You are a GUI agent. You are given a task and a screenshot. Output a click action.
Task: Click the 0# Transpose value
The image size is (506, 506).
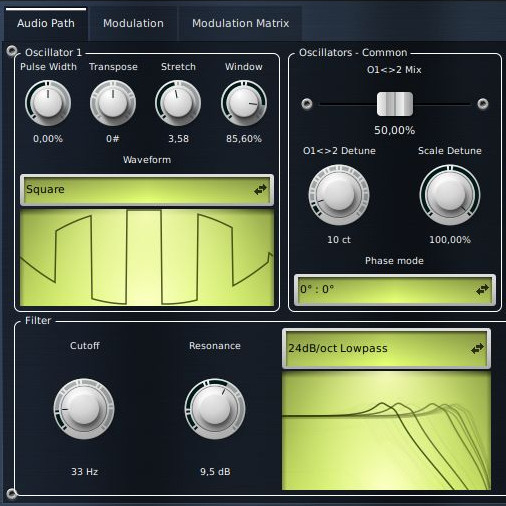[113, 139]
